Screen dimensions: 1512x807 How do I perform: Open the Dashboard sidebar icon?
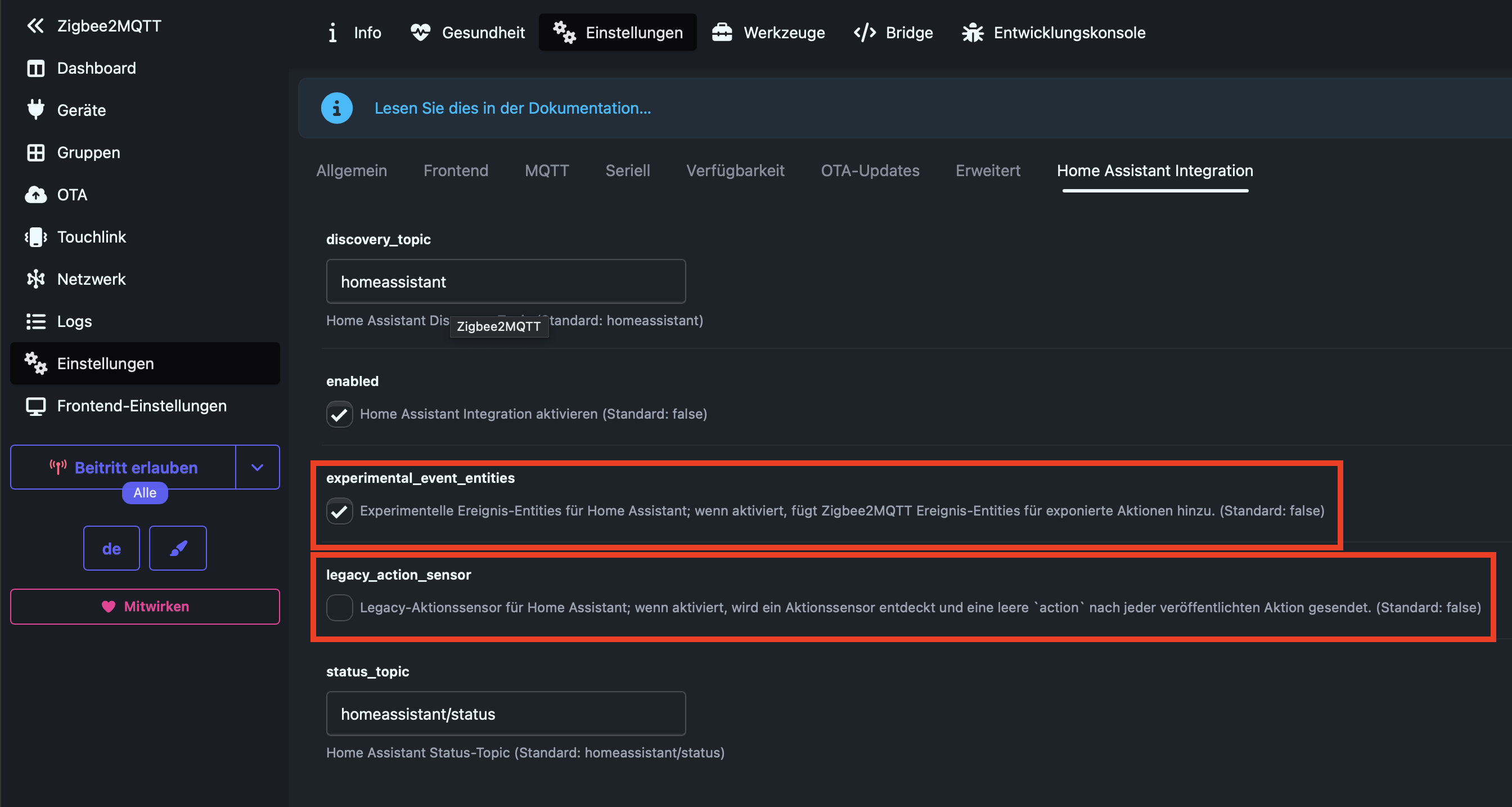pyautogui.click(x=35, y=68)
